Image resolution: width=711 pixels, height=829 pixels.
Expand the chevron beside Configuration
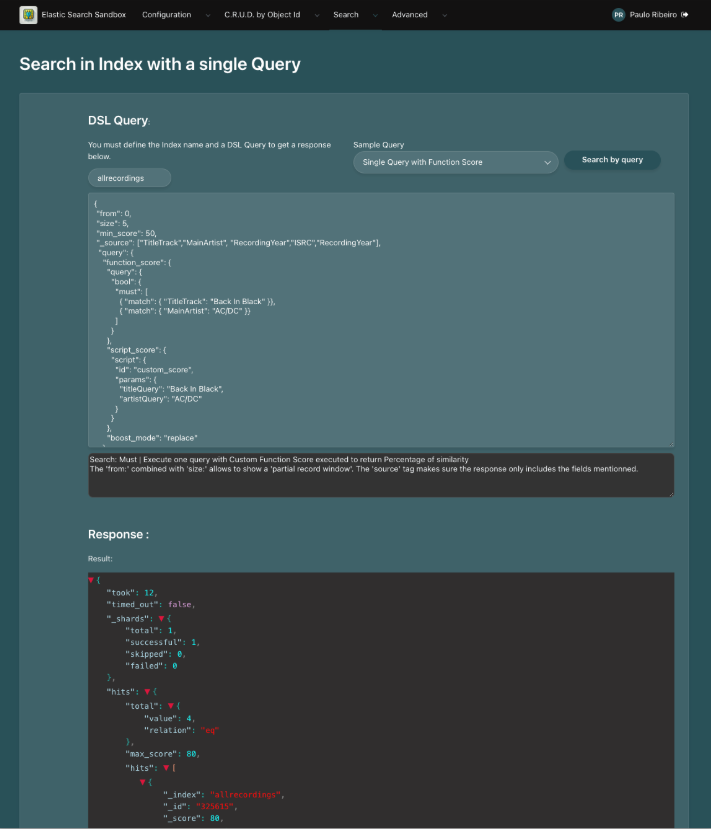[x=208, y=15]
